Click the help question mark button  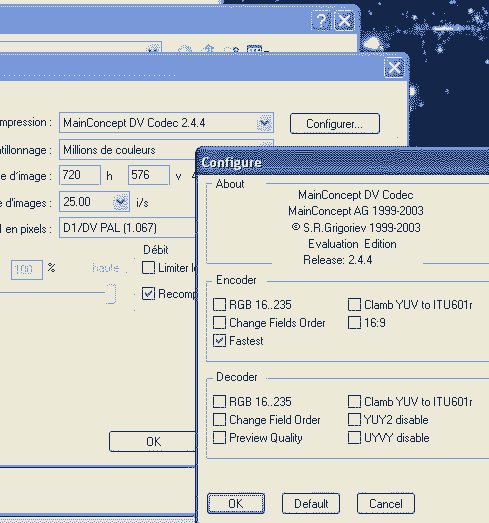[321, 21]
